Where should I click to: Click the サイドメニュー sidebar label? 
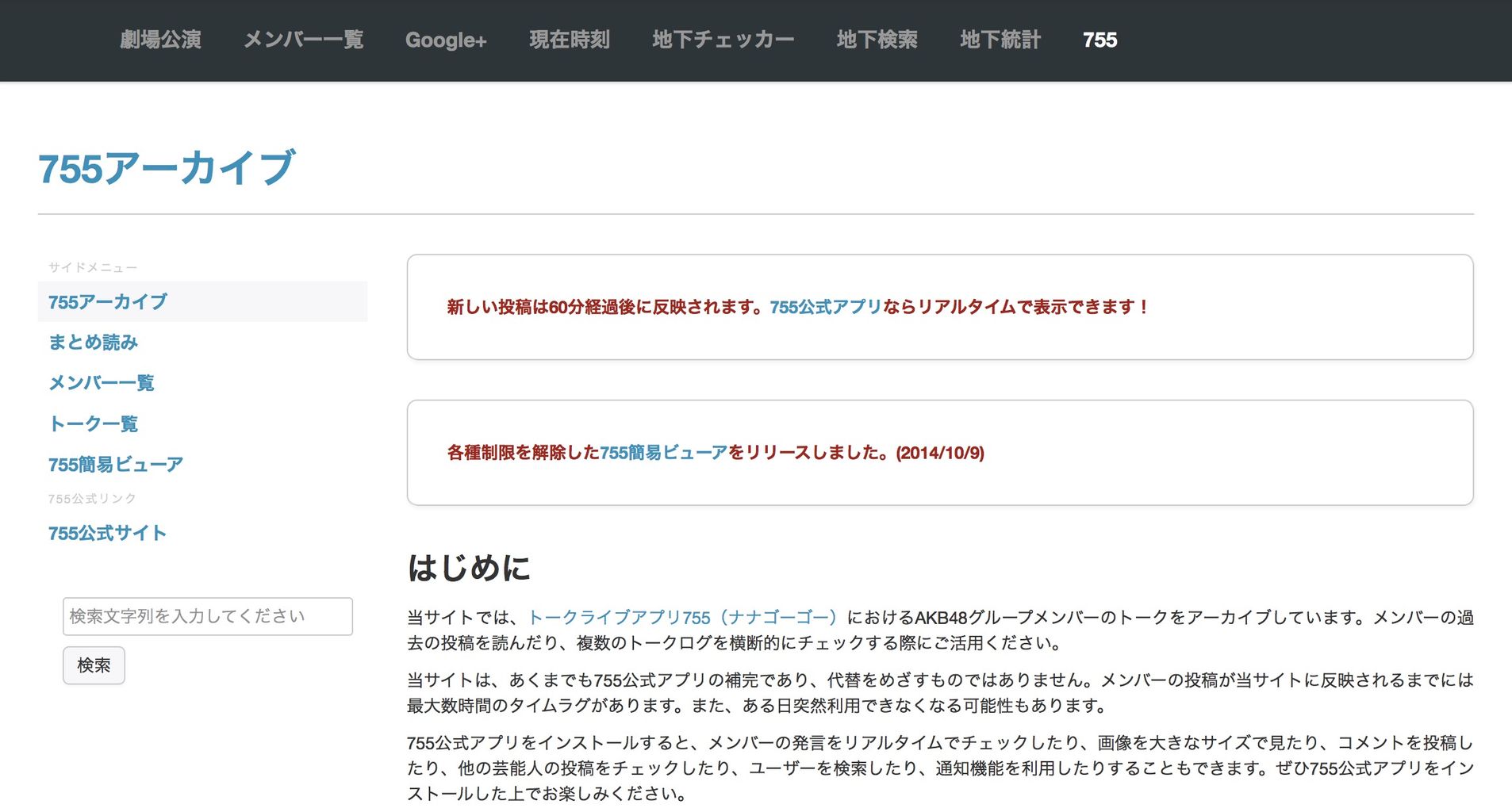point(93,267)
